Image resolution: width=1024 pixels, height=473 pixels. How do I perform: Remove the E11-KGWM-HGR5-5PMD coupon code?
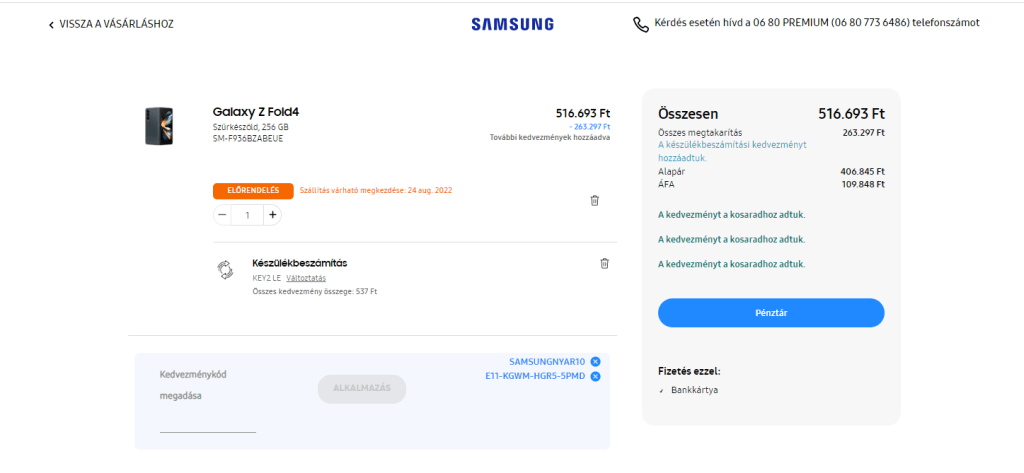point(596,376)
